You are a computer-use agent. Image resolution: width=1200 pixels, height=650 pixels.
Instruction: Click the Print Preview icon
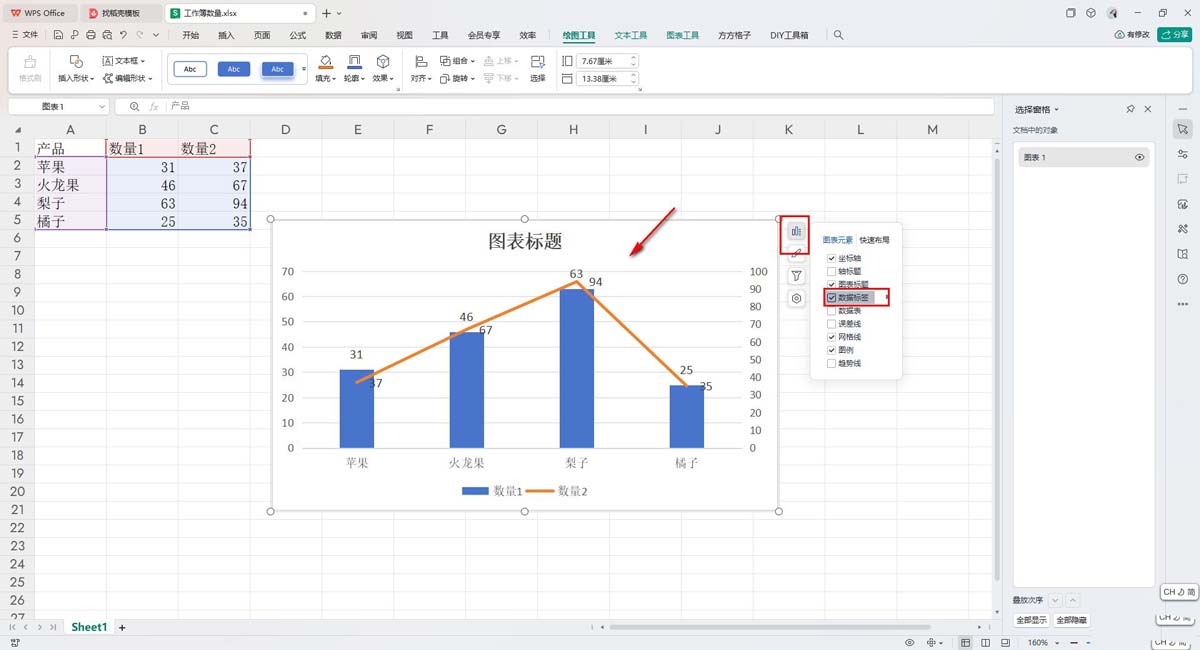[x=108, y=35]
